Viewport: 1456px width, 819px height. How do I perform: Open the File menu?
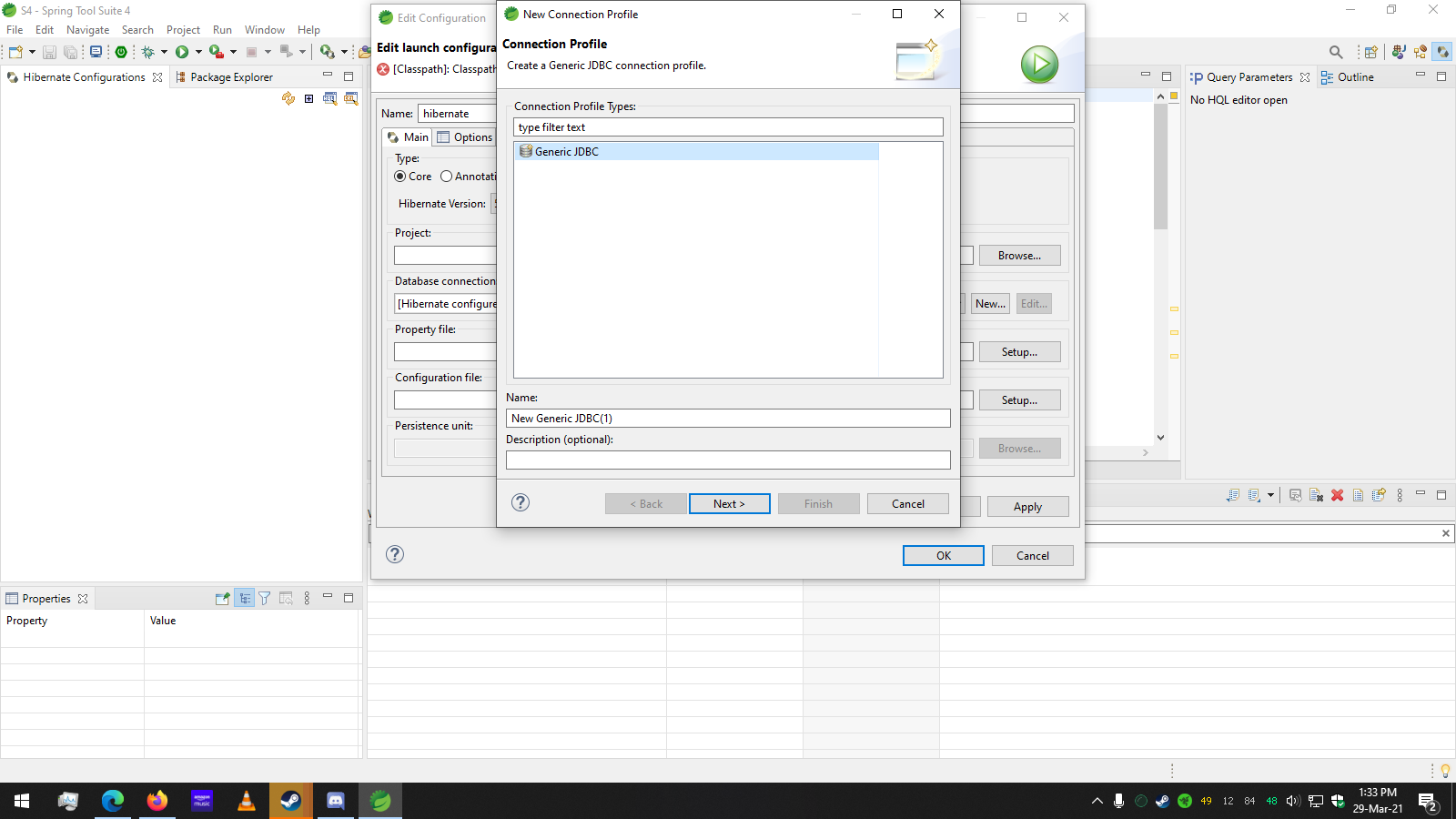[x=15, y=30]
